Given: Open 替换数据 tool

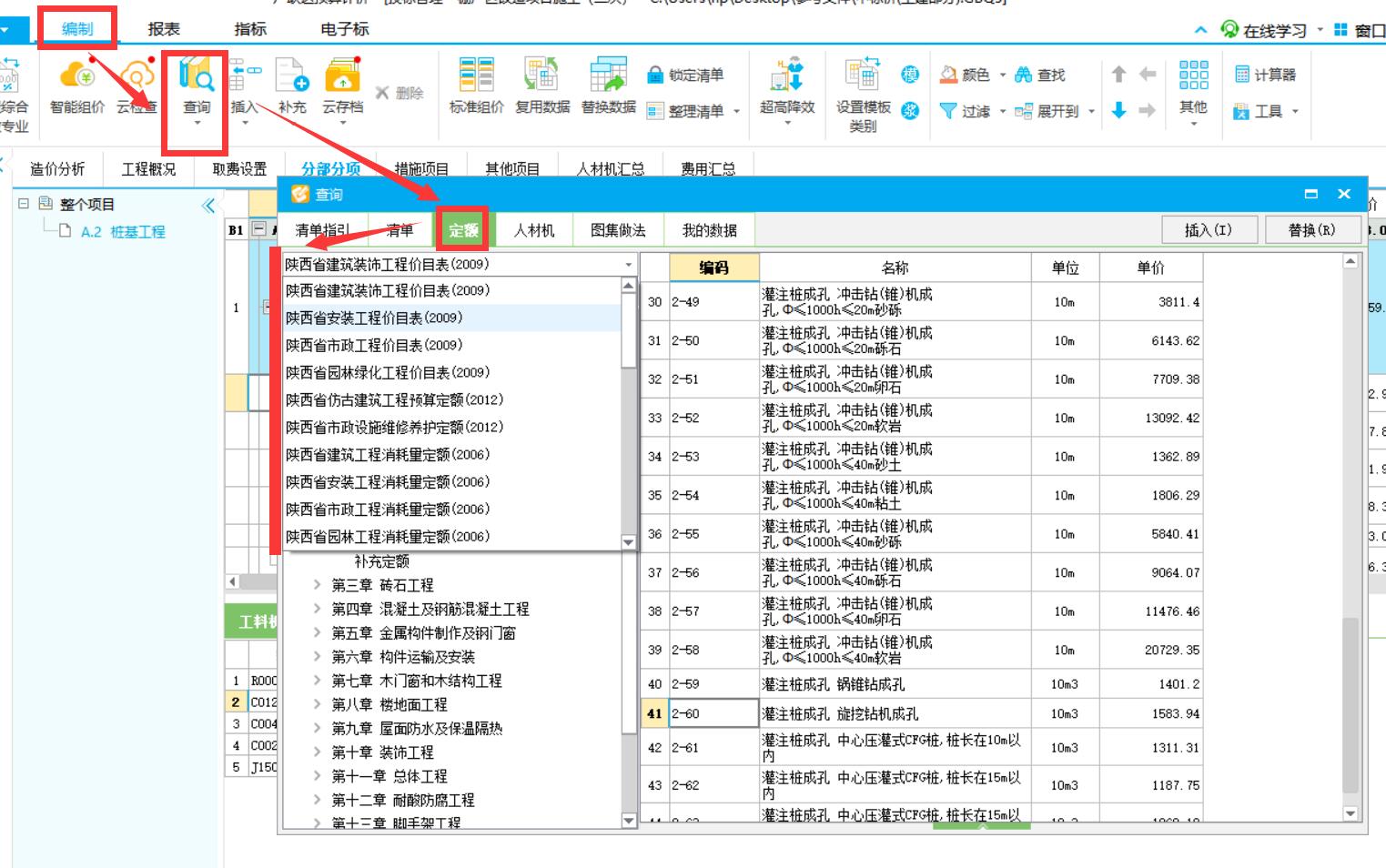Looking at the screenshot, I should click(609, 87).
